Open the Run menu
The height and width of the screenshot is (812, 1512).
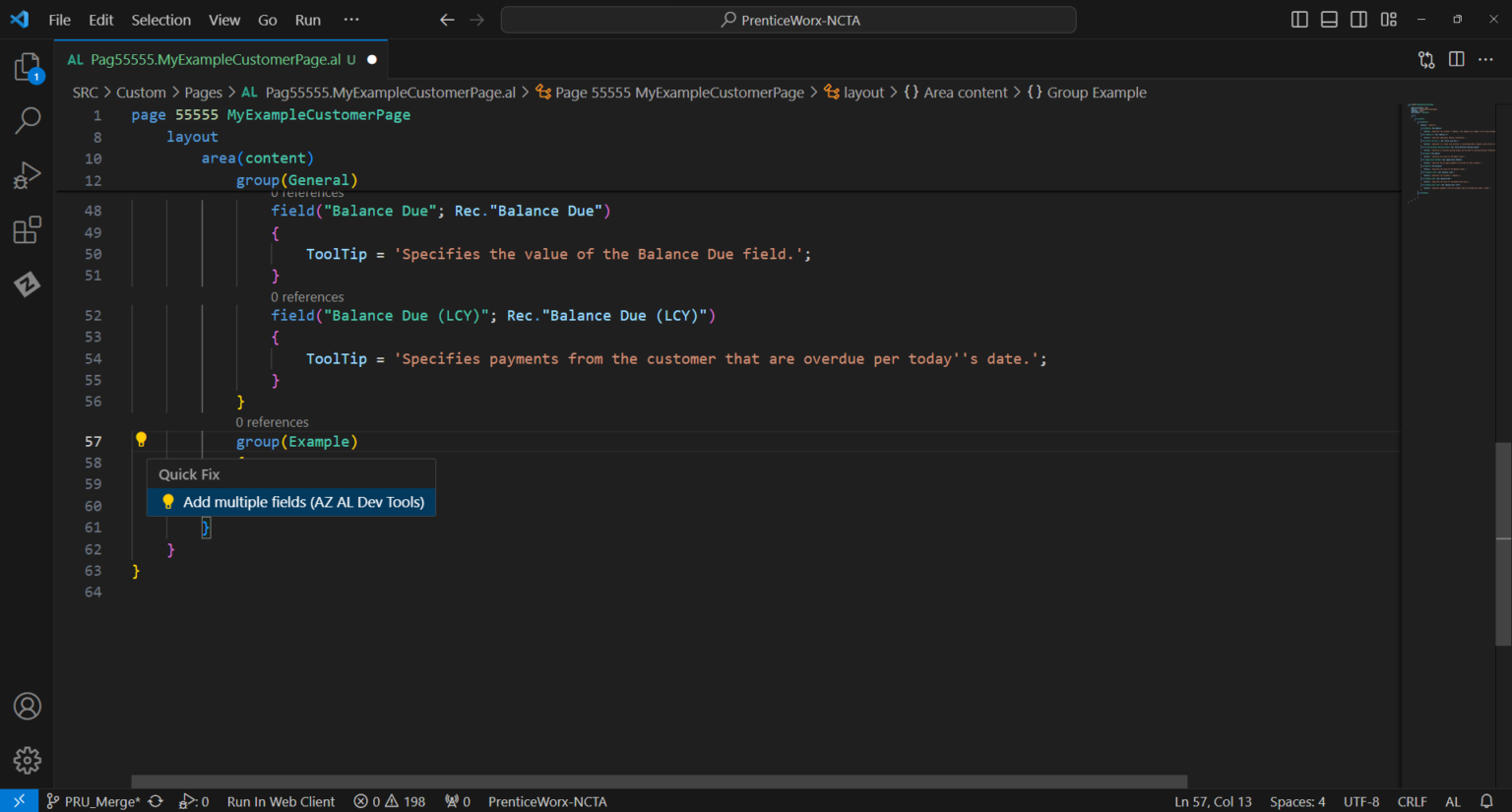tap(307, 19)
